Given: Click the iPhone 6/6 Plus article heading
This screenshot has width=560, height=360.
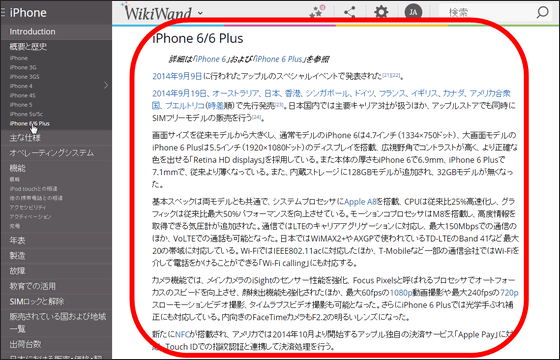Looking at the screenshot, I should pyautogui.click(x=198, y=38).
